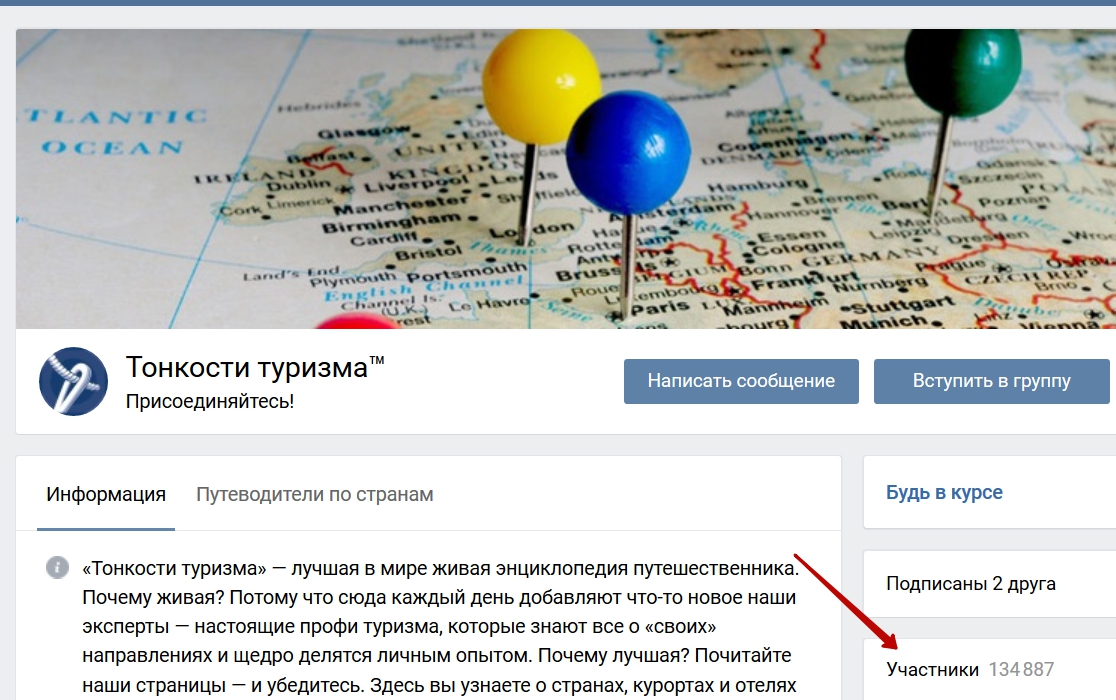The image size is (1116, 700).
Task: Switch to Путеводители по странам tab
Action: [x=315, y=494]
